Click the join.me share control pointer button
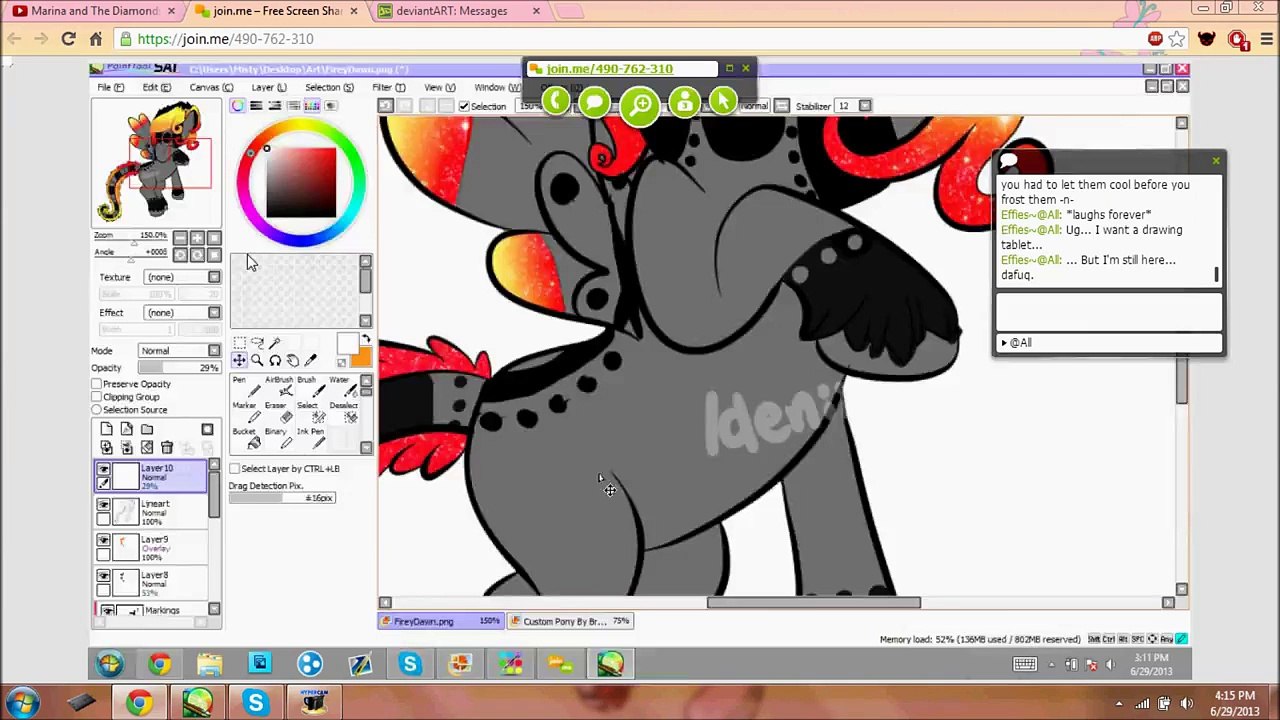The height and width of the screenshot is (720, 1280). click(723, 100)
